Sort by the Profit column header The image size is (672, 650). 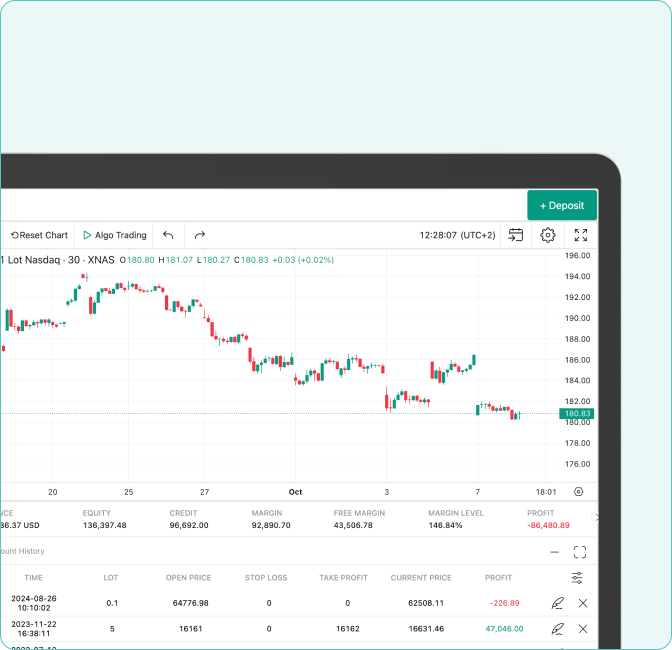pyautogui.click(x=497, y=578)
